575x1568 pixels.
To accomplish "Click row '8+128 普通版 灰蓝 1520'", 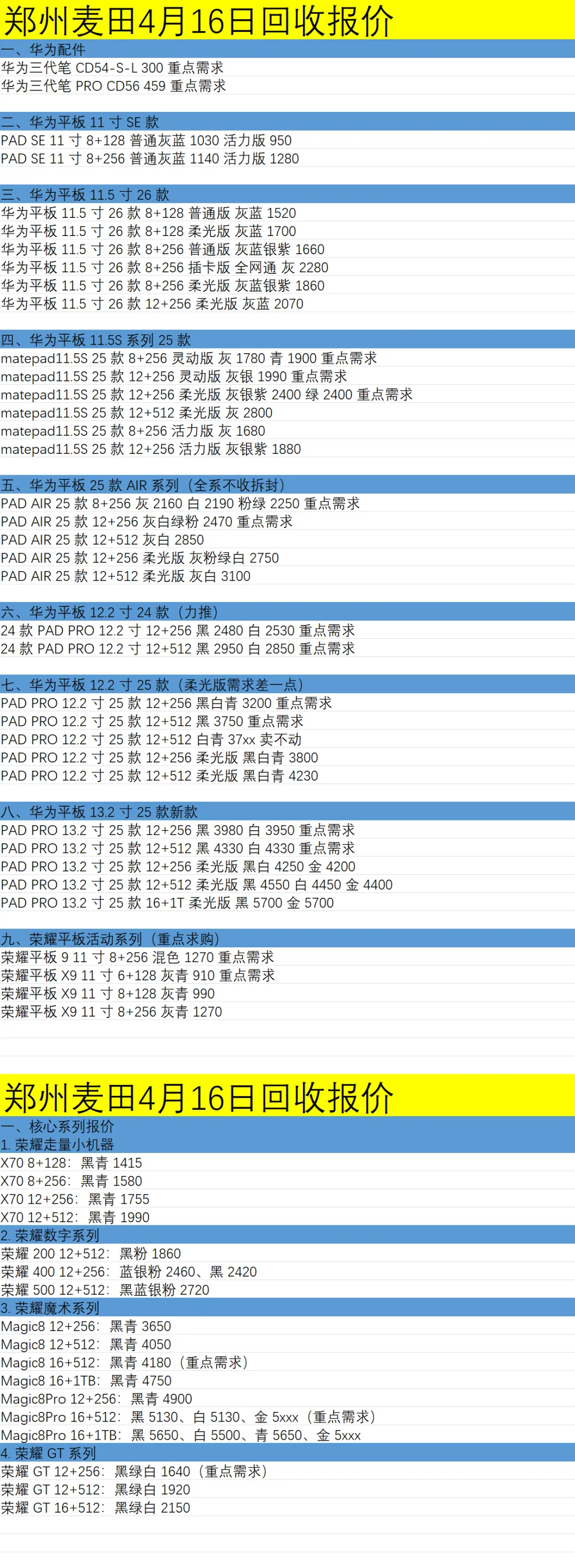I will 287,213.
